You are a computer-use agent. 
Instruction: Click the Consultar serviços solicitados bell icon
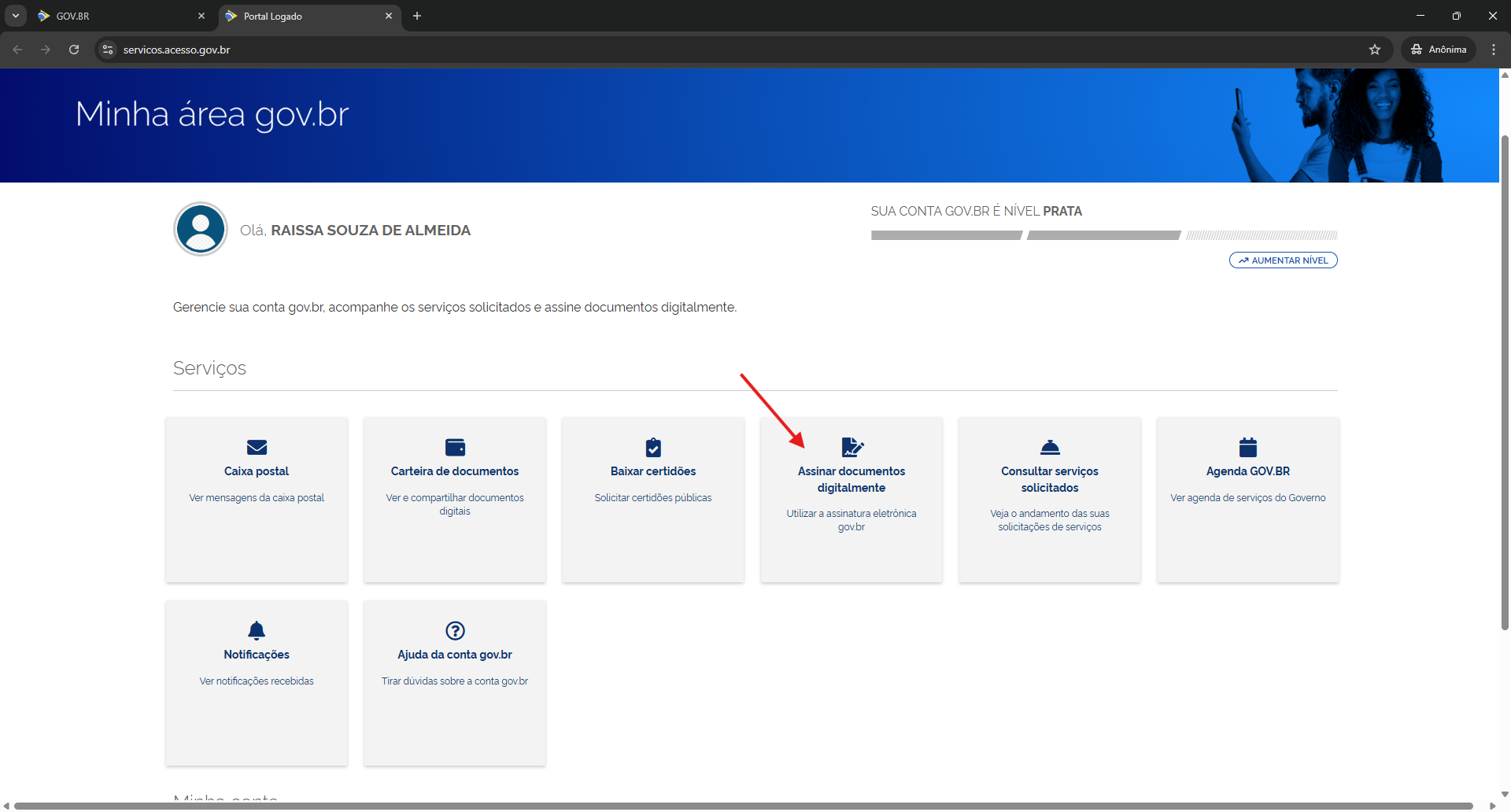tap(1050, 448)
